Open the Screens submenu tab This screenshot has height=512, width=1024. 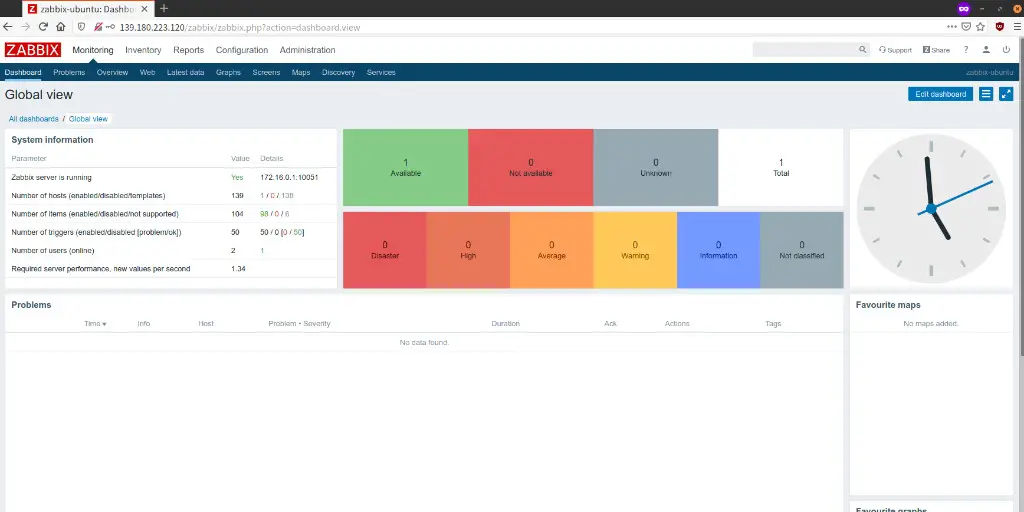266,72
